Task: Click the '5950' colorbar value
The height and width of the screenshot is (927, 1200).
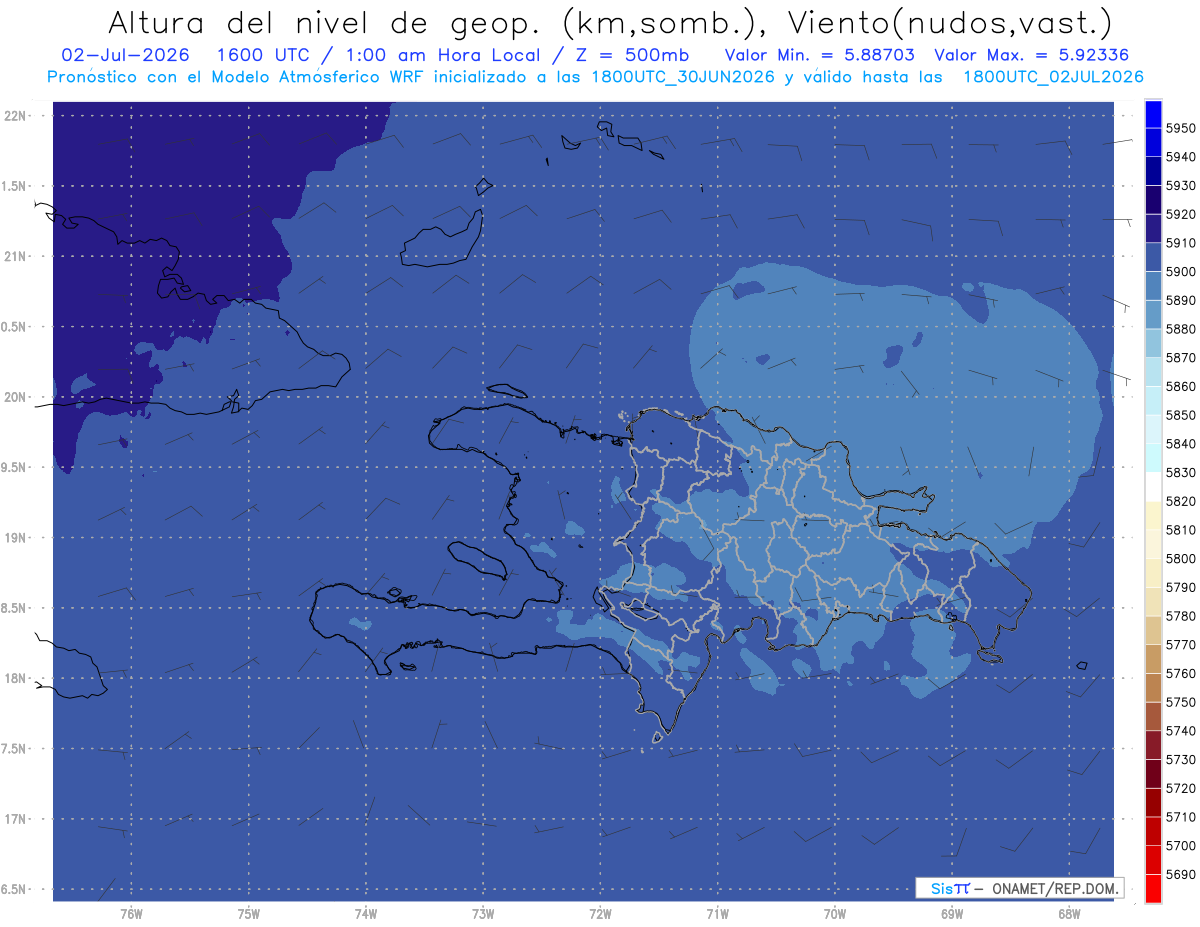Action: tap(1181, 128)
